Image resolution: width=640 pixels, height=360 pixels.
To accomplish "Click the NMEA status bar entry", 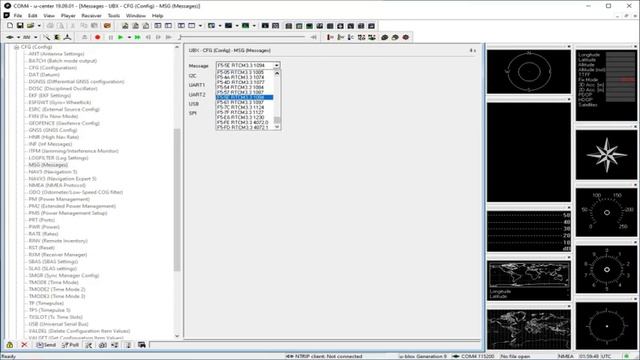I will (565, 356).
